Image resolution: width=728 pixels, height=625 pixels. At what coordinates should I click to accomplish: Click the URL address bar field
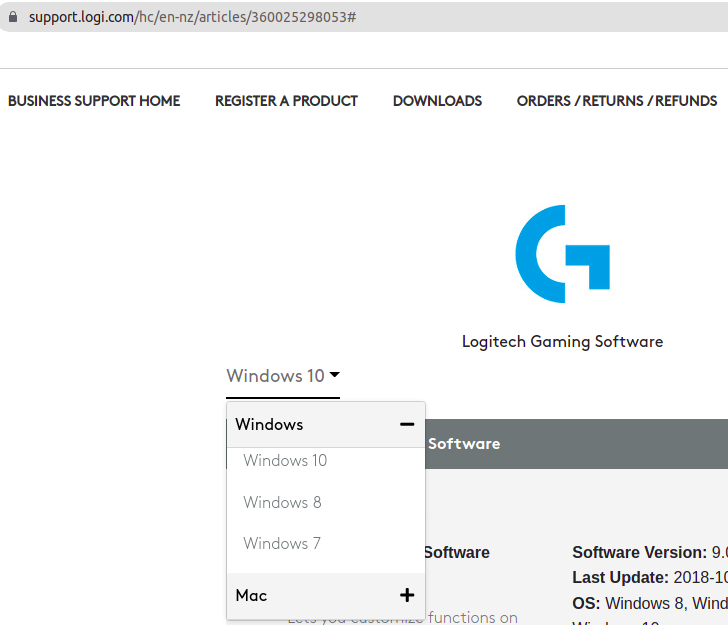tap(364, 17)
